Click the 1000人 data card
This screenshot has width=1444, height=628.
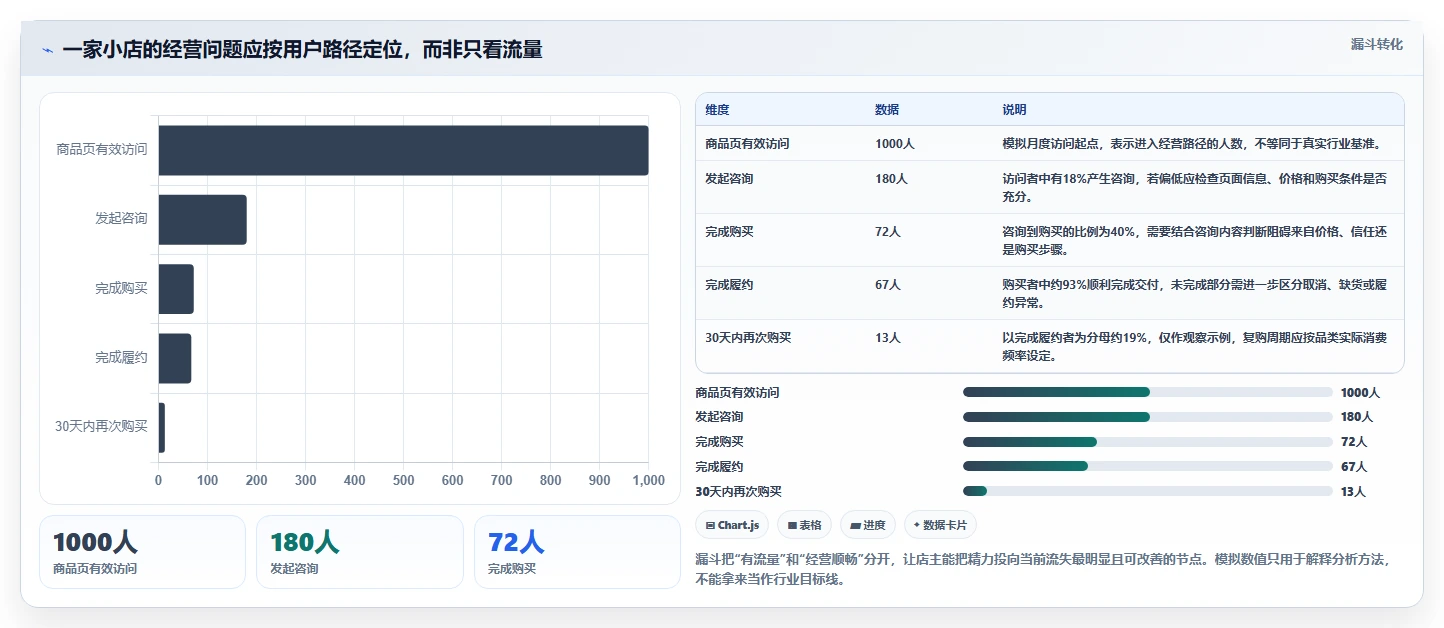[142, 552]
